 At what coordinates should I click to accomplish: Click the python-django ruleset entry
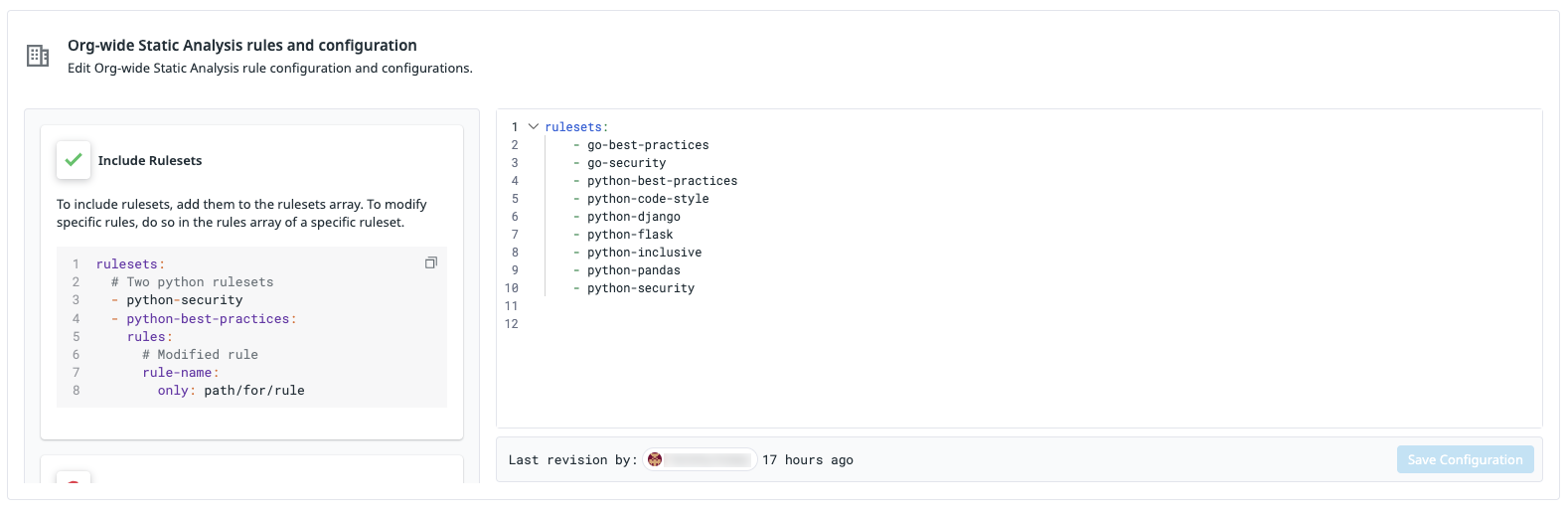tap(634, 217)
